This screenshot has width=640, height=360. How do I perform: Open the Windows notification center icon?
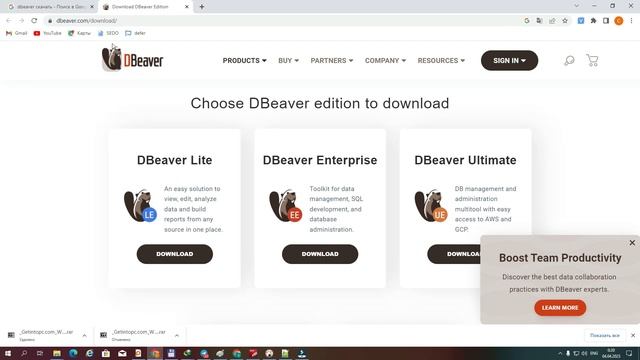[629, 353]
